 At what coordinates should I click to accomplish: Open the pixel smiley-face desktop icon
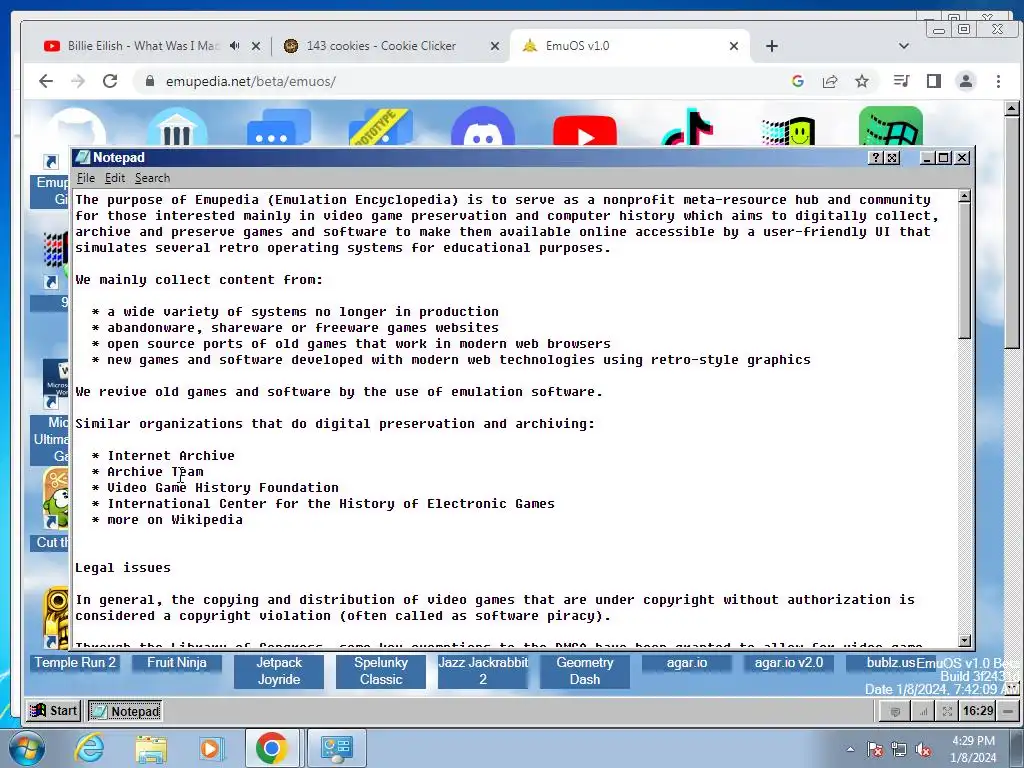coord(788,131)
